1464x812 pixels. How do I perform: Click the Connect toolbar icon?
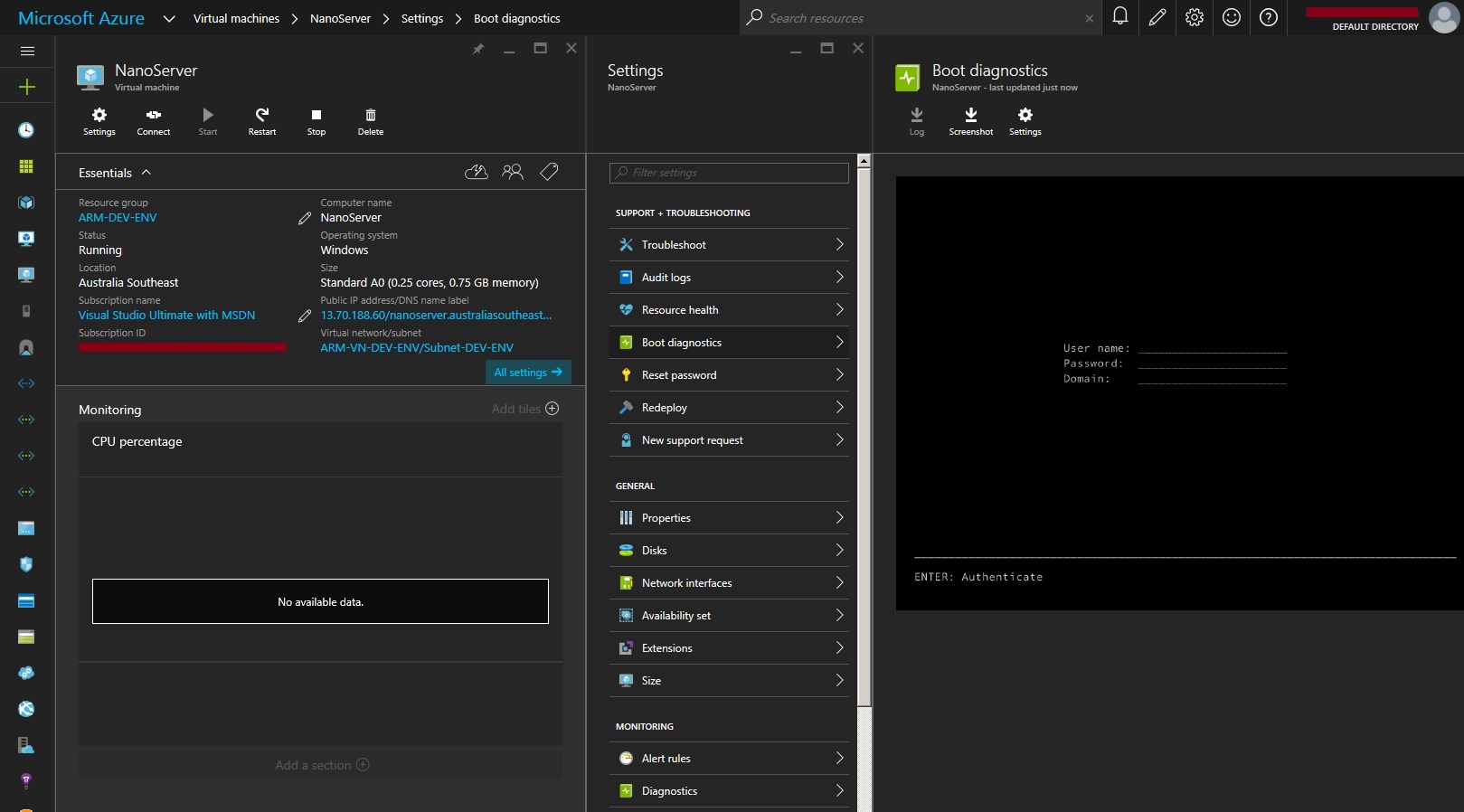154,121
